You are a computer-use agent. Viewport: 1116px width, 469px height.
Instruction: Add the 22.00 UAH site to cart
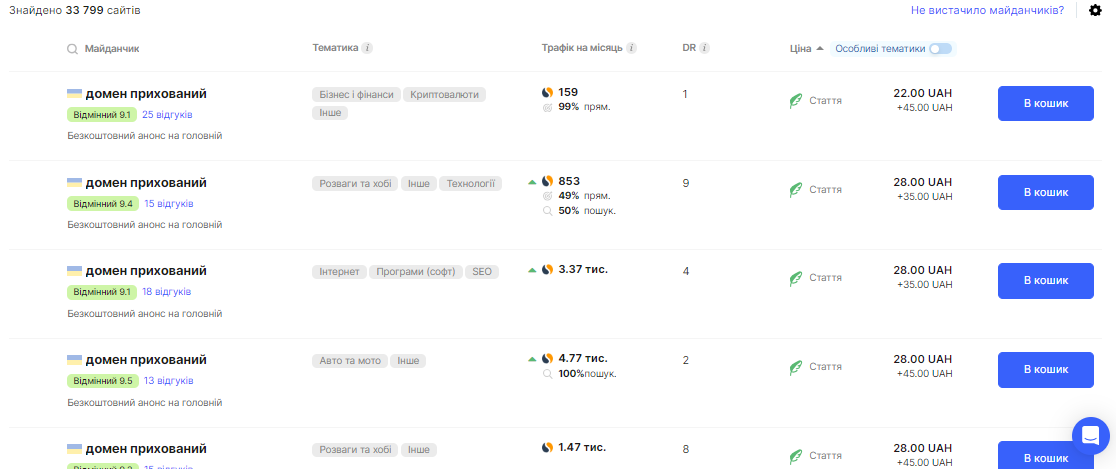[x=1046, y=104]
